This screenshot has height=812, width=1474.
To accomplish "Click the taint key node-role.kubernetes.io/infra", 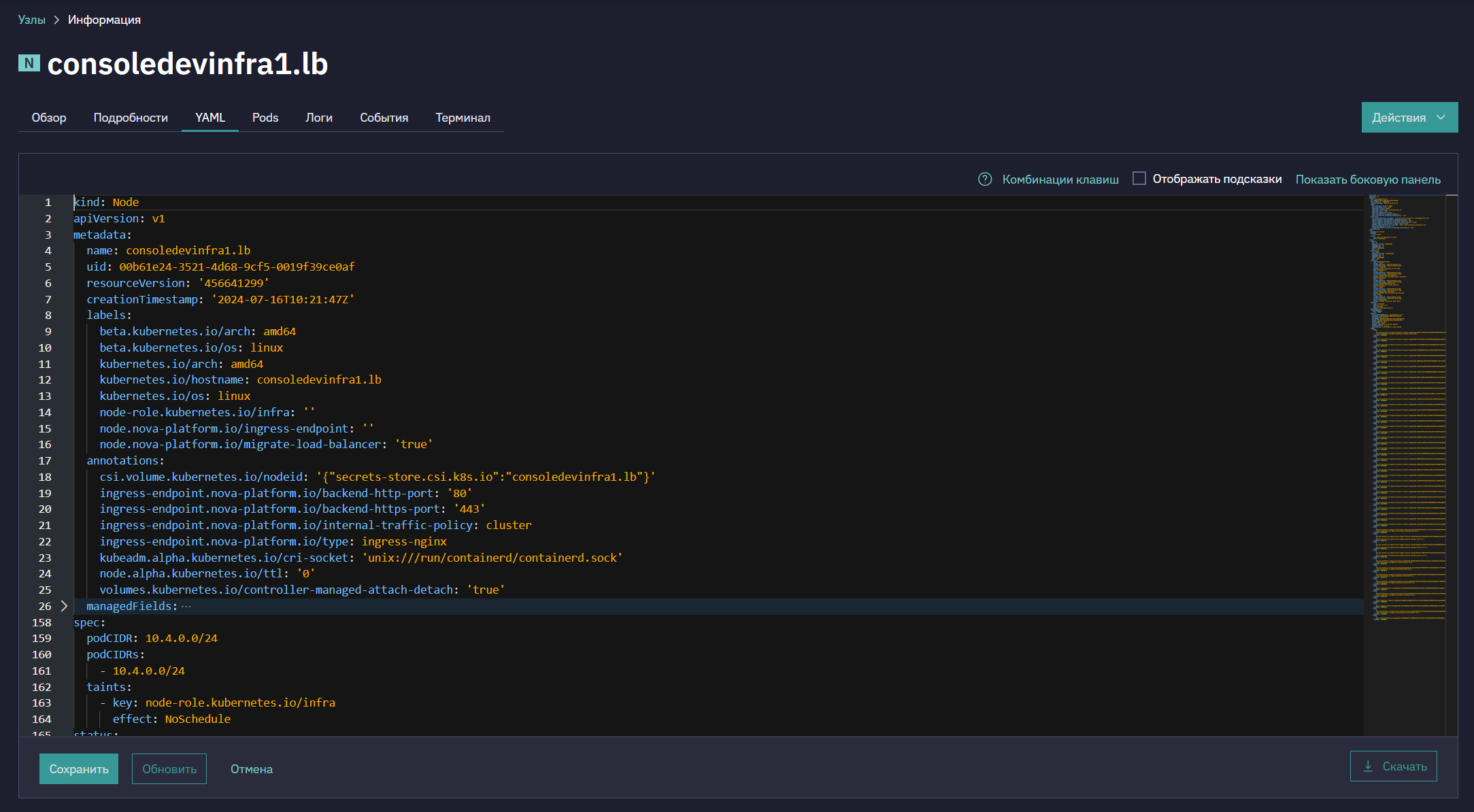I will [240, 703].
